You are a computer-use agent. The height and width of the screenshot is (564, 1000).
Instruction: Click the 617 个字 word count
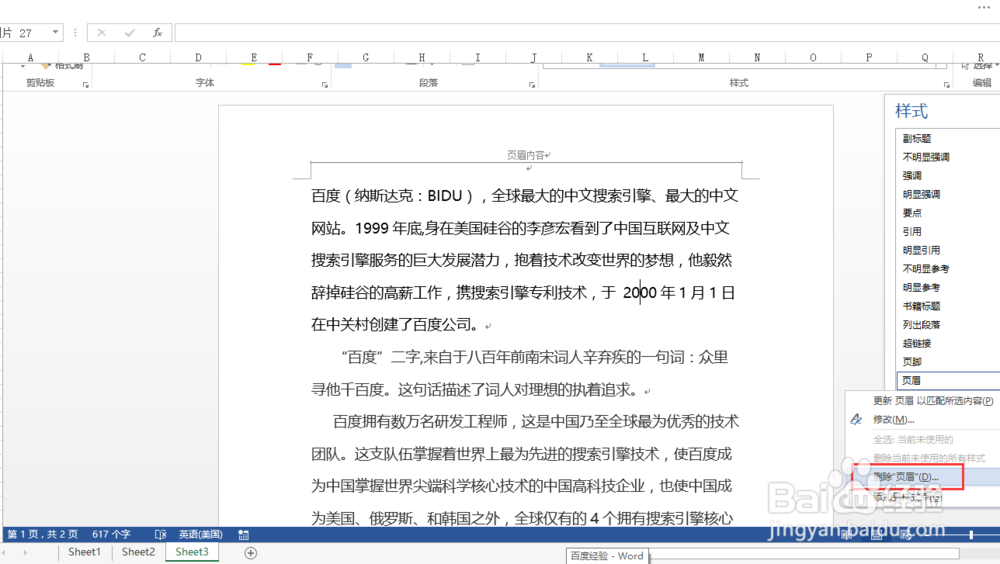point(111,534)
